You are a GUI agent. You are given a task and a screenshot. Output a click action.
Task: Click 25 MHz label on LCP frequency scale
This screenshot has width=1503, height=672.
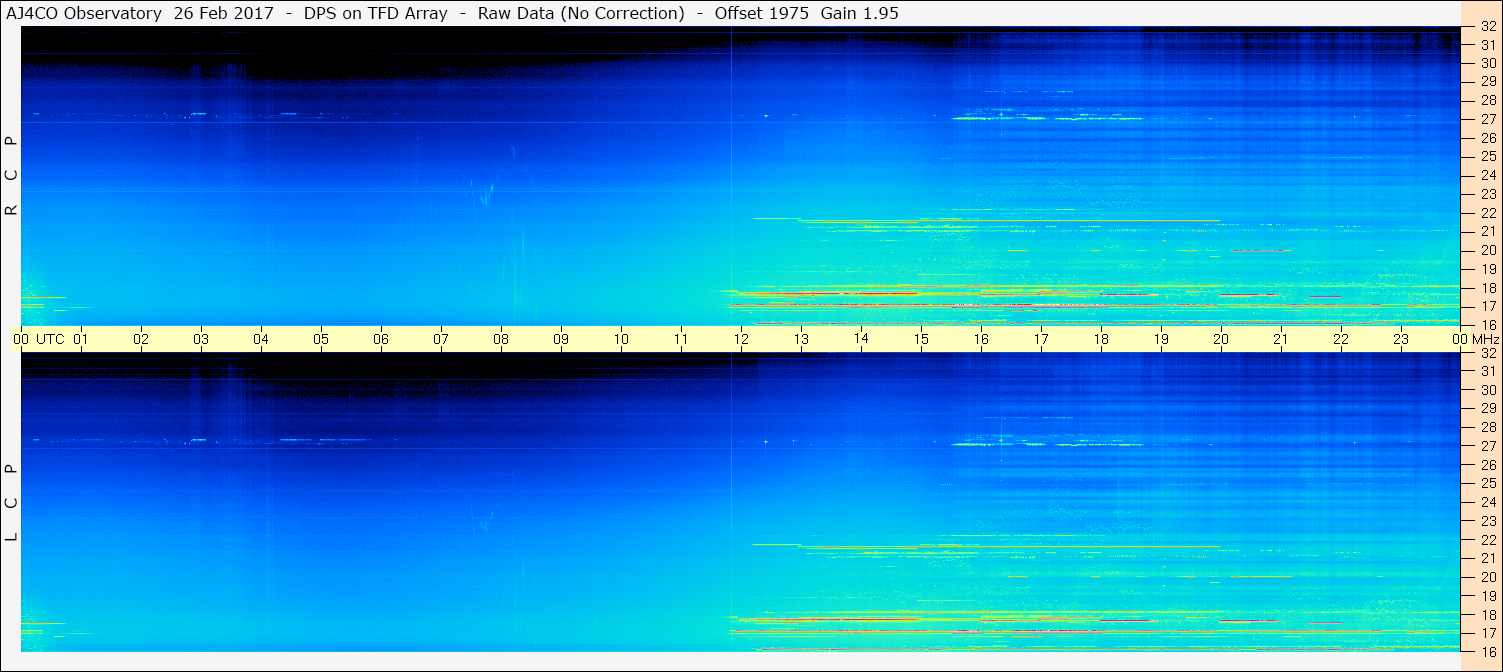click(x=1487, y=483)
